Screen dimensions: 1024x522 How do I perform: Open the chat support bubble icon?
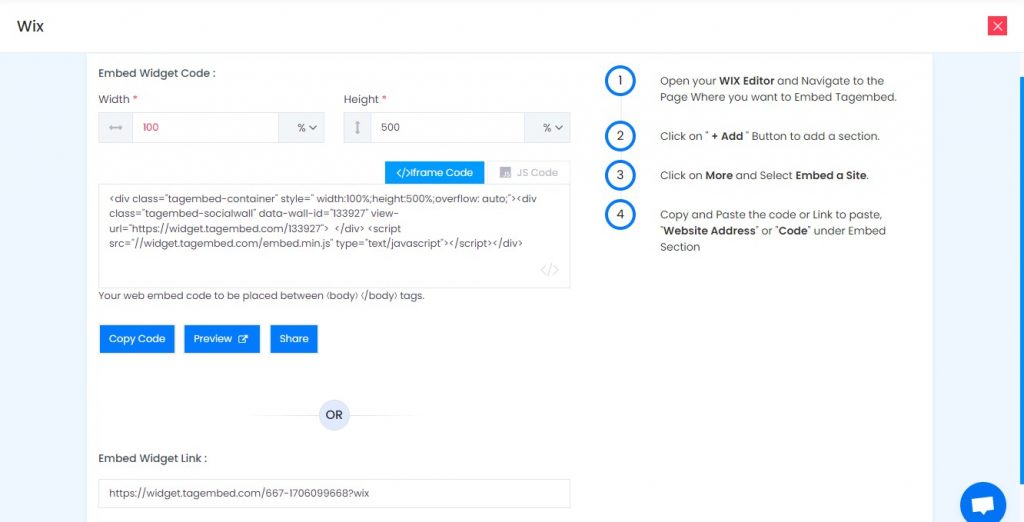click(982, 504)
